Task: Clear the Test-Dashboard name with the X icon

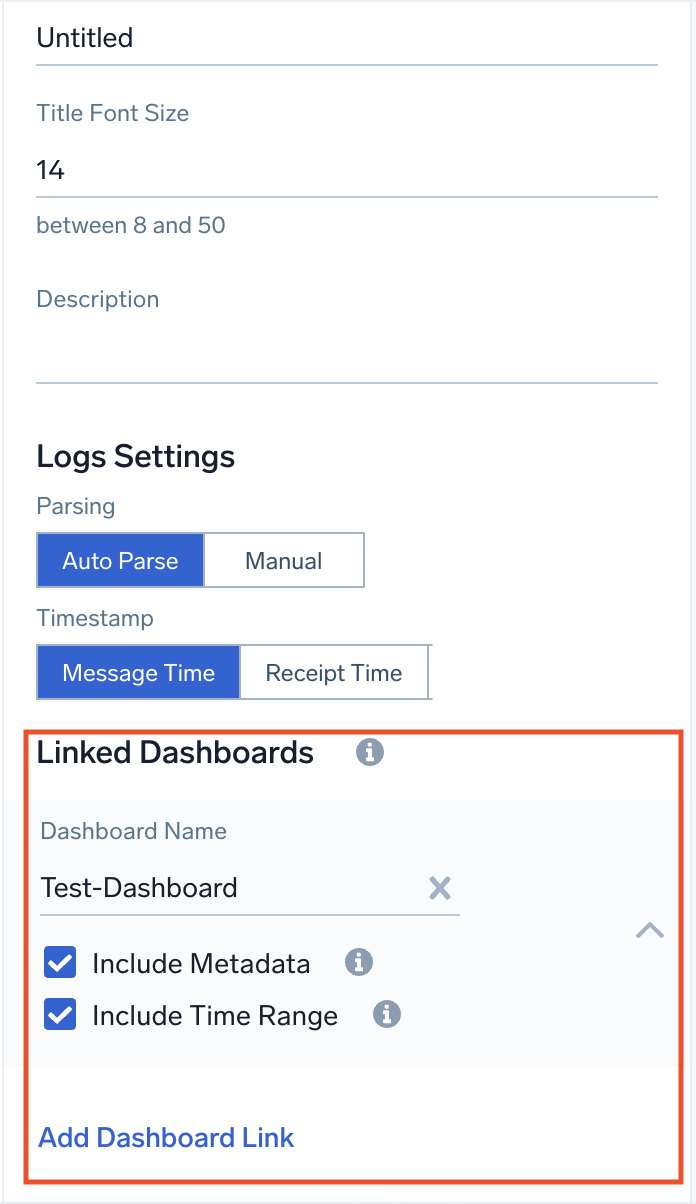Action: pos(440,888)
